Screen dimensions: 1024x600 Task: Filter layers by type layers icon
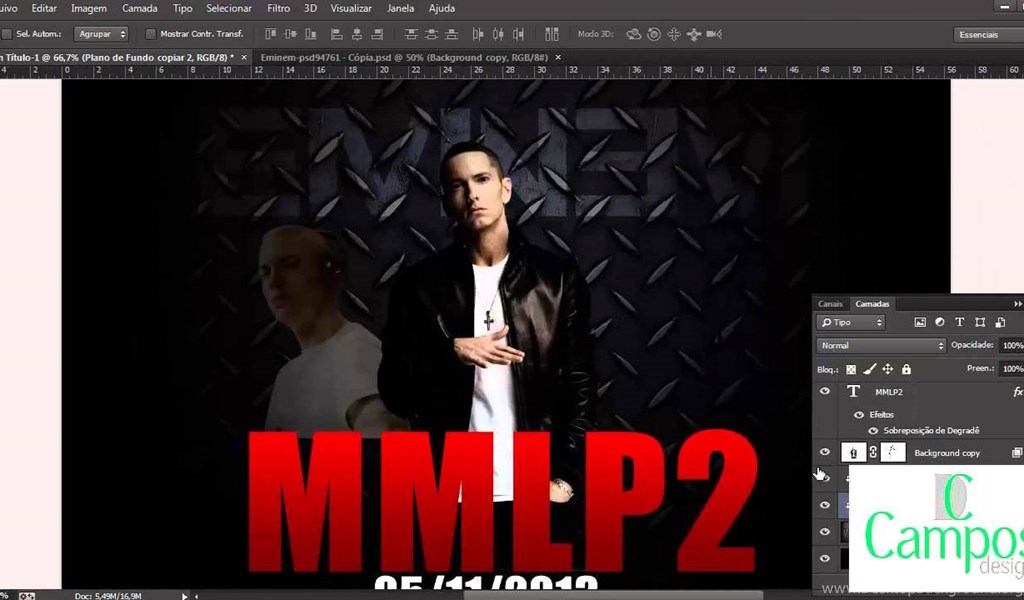pos(959,322)
